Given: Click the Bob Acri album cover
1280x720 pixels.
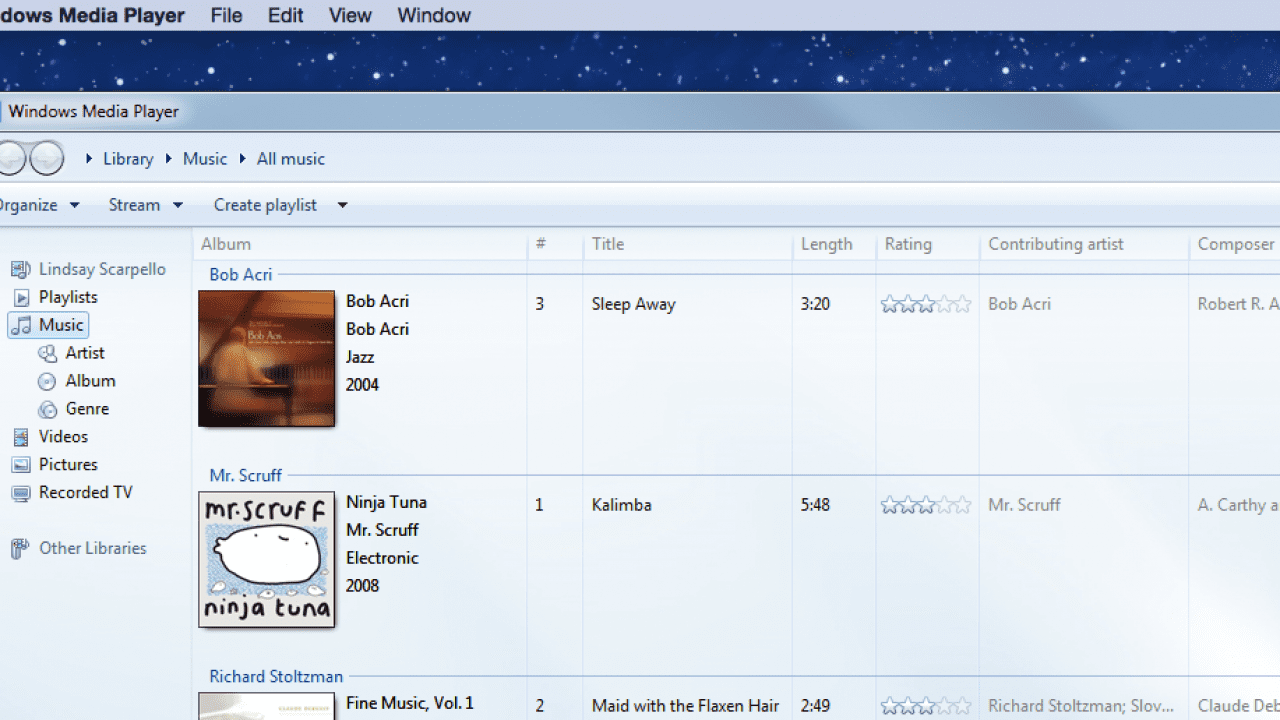Looking at the screenshot, I should click(267, 358).
